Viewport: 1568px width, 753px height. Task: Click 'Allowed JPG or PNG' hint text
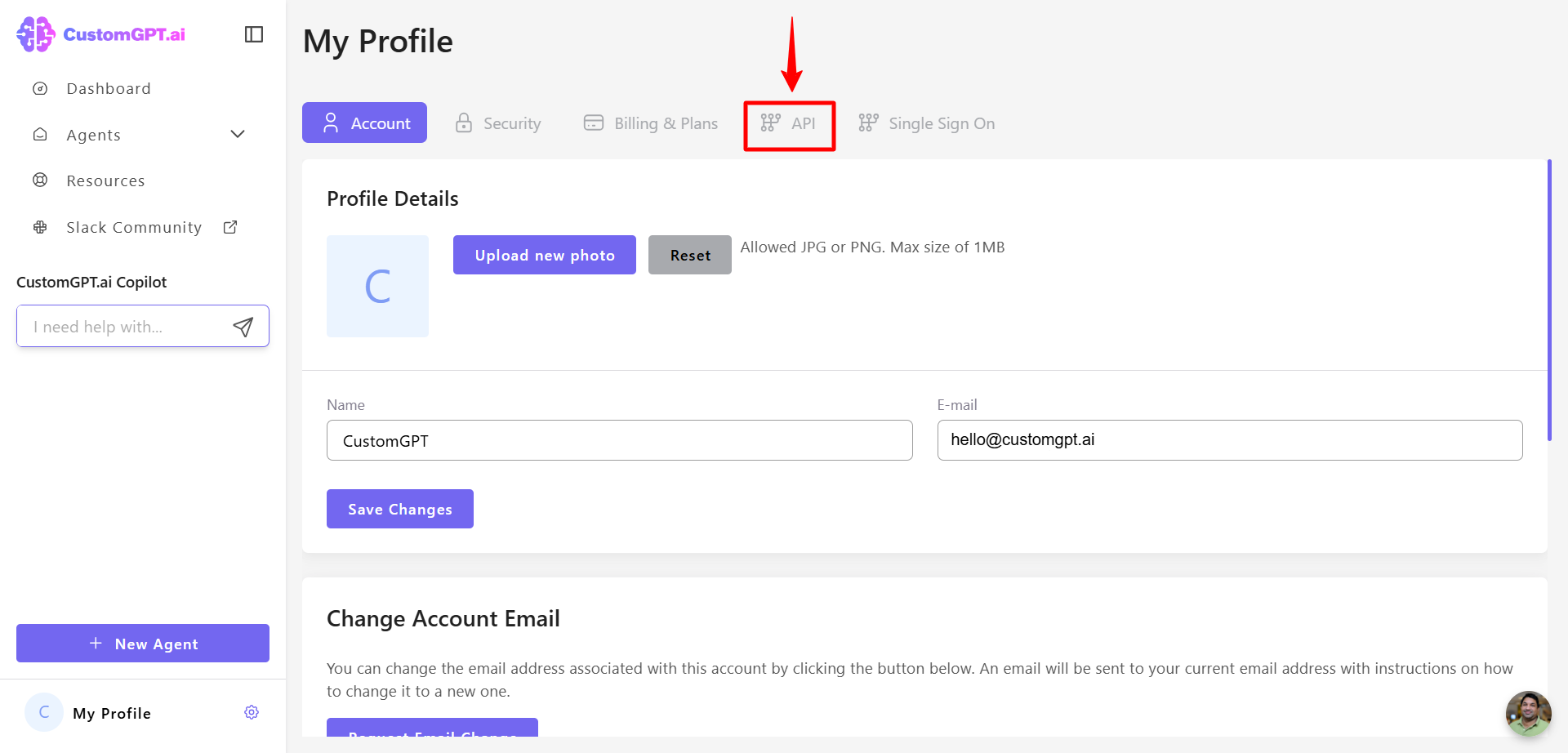pyautogui.click(x=872, y=247)
